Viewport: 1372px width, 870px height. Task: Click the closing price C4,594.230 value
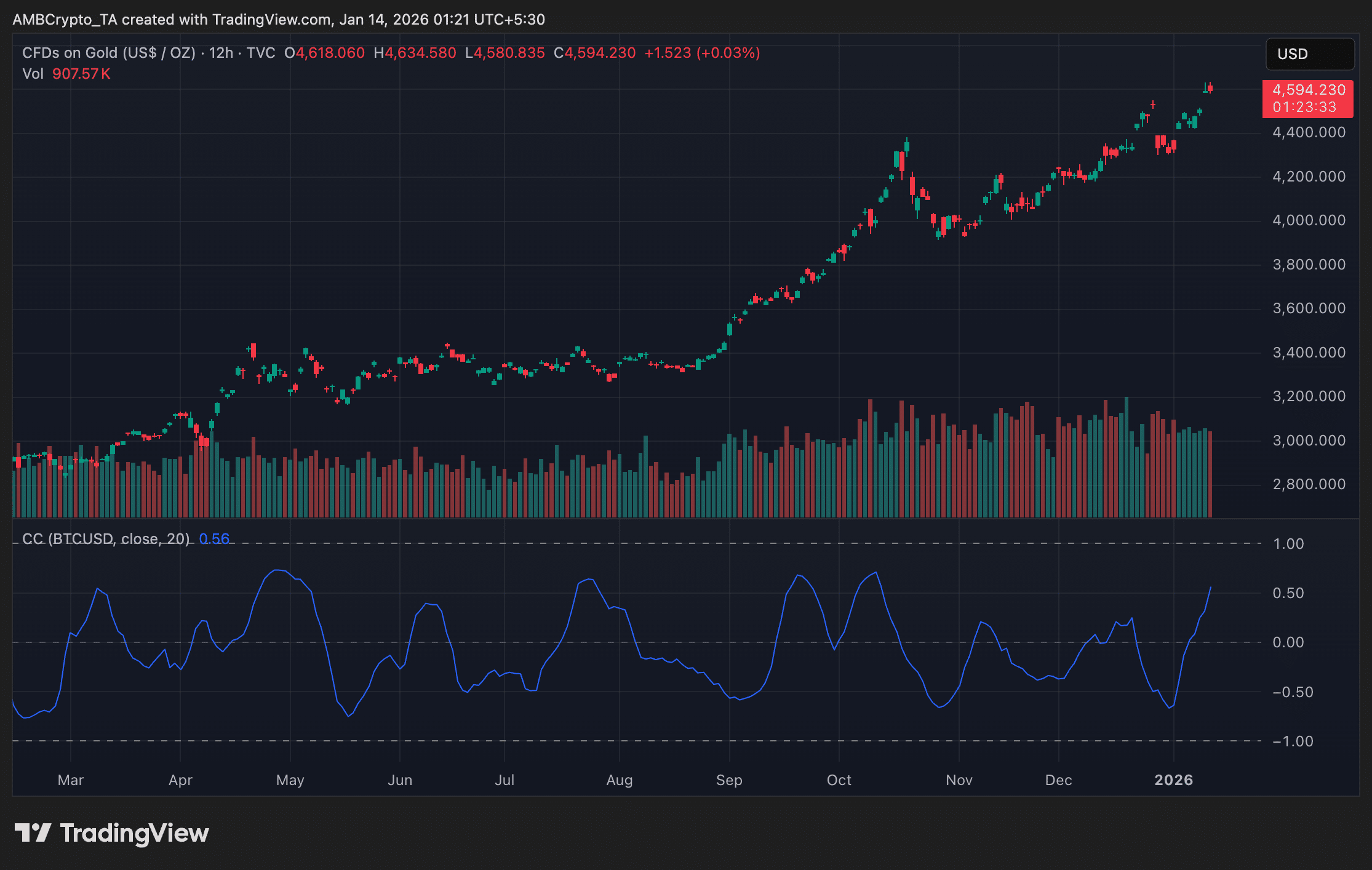594,53
